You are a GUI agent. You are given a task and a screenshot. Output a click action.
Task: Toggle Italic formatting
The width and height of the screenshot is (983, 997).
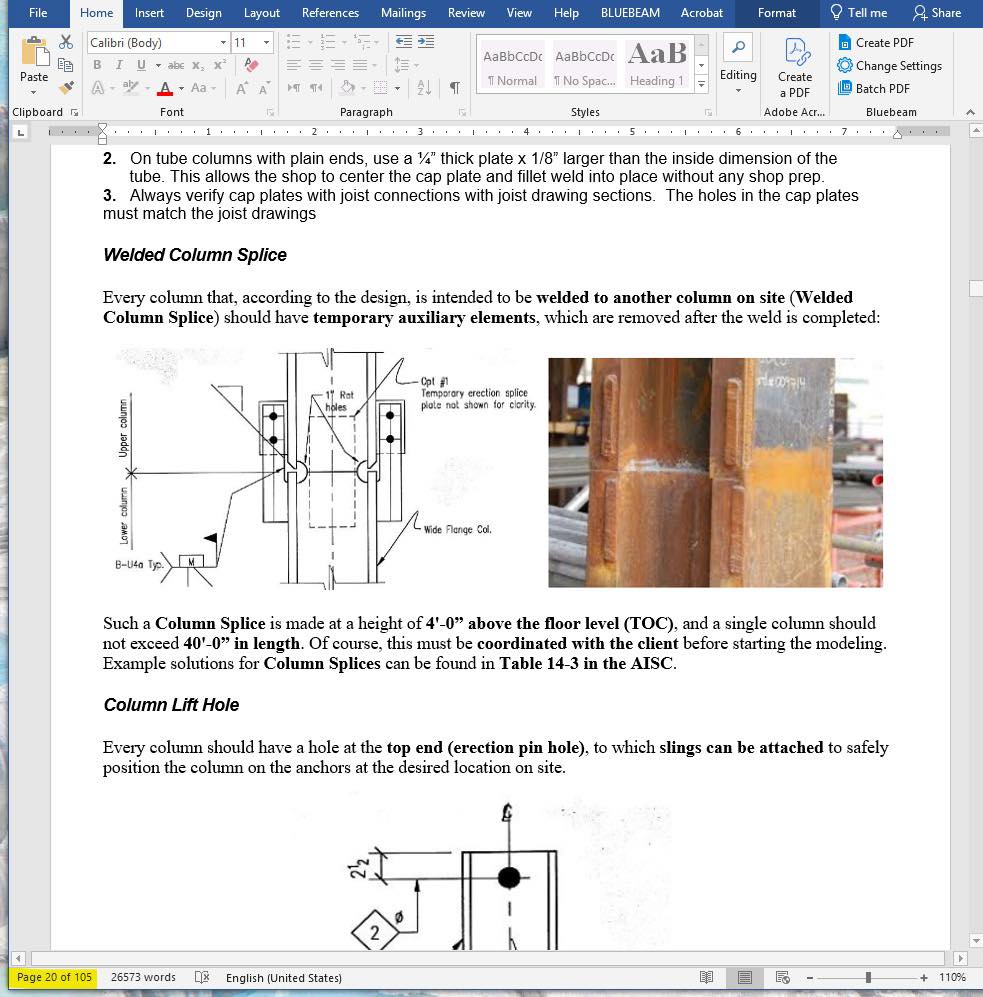pos(119,65)
